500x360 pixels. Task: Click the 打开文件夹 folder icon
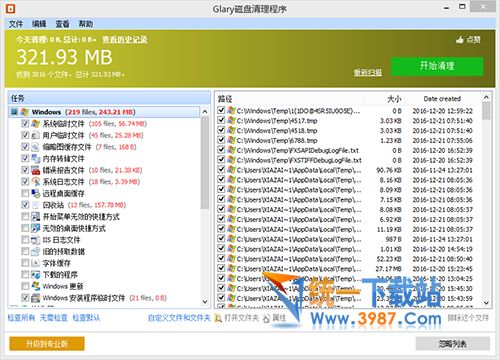click(x=218, y=318)
